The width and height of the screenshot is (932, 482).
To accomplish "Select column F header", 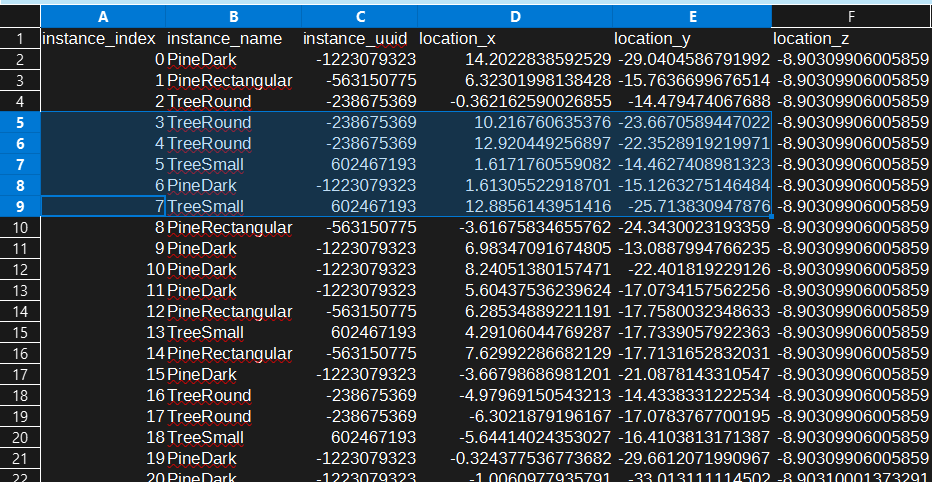I will click(x=851, y=17).
